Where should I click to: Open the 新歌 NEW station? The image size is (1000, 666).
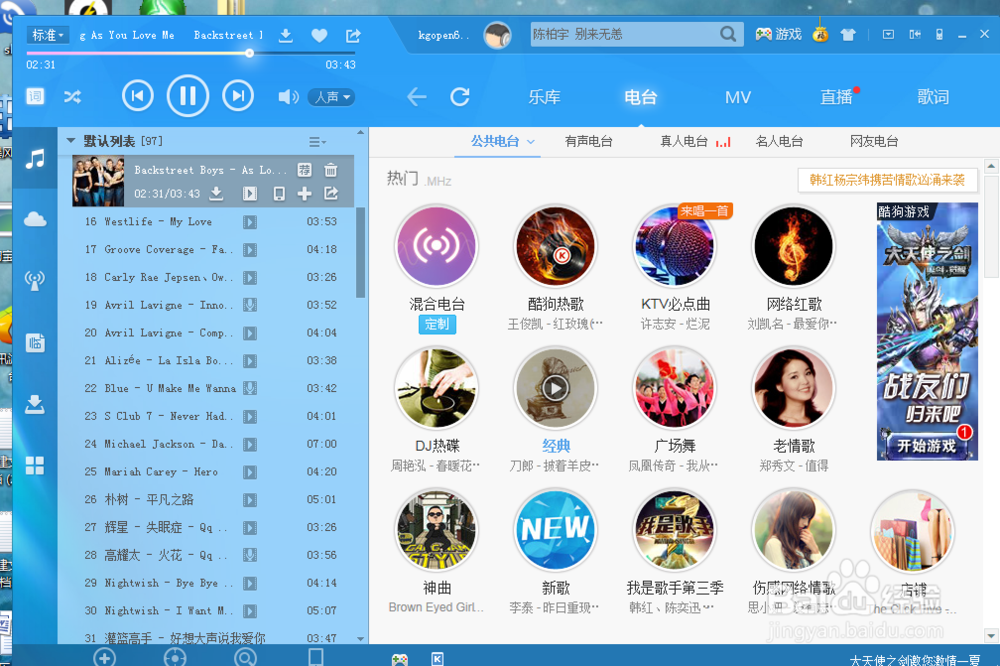555,529
